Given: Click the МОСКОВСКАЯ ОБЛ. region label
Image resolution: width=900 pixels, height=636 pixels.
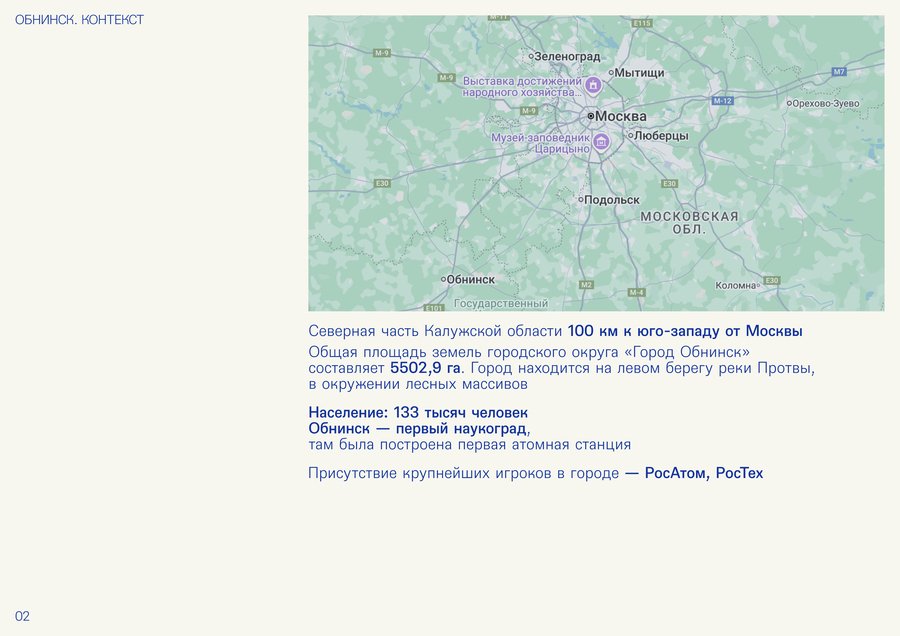Looking at the screenshot, I should (689, 223).
